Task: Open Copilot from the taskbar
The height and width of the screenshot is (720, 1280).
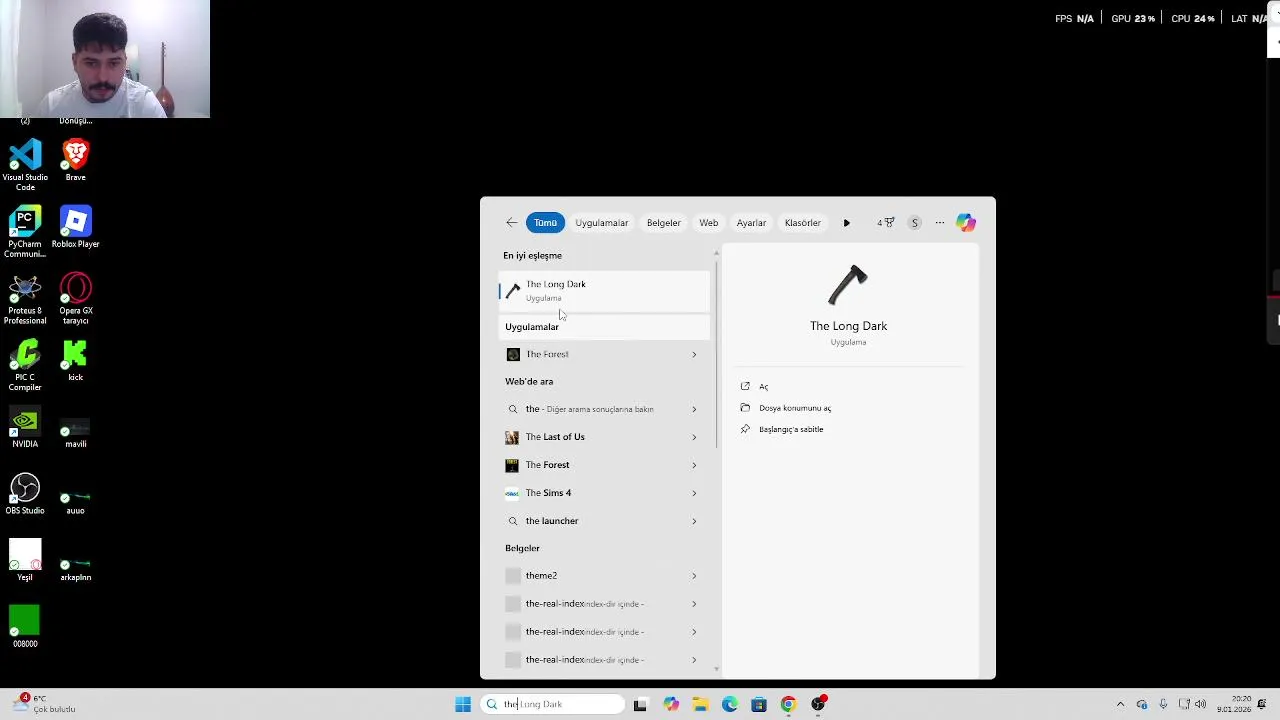Action: coord(671,704)
